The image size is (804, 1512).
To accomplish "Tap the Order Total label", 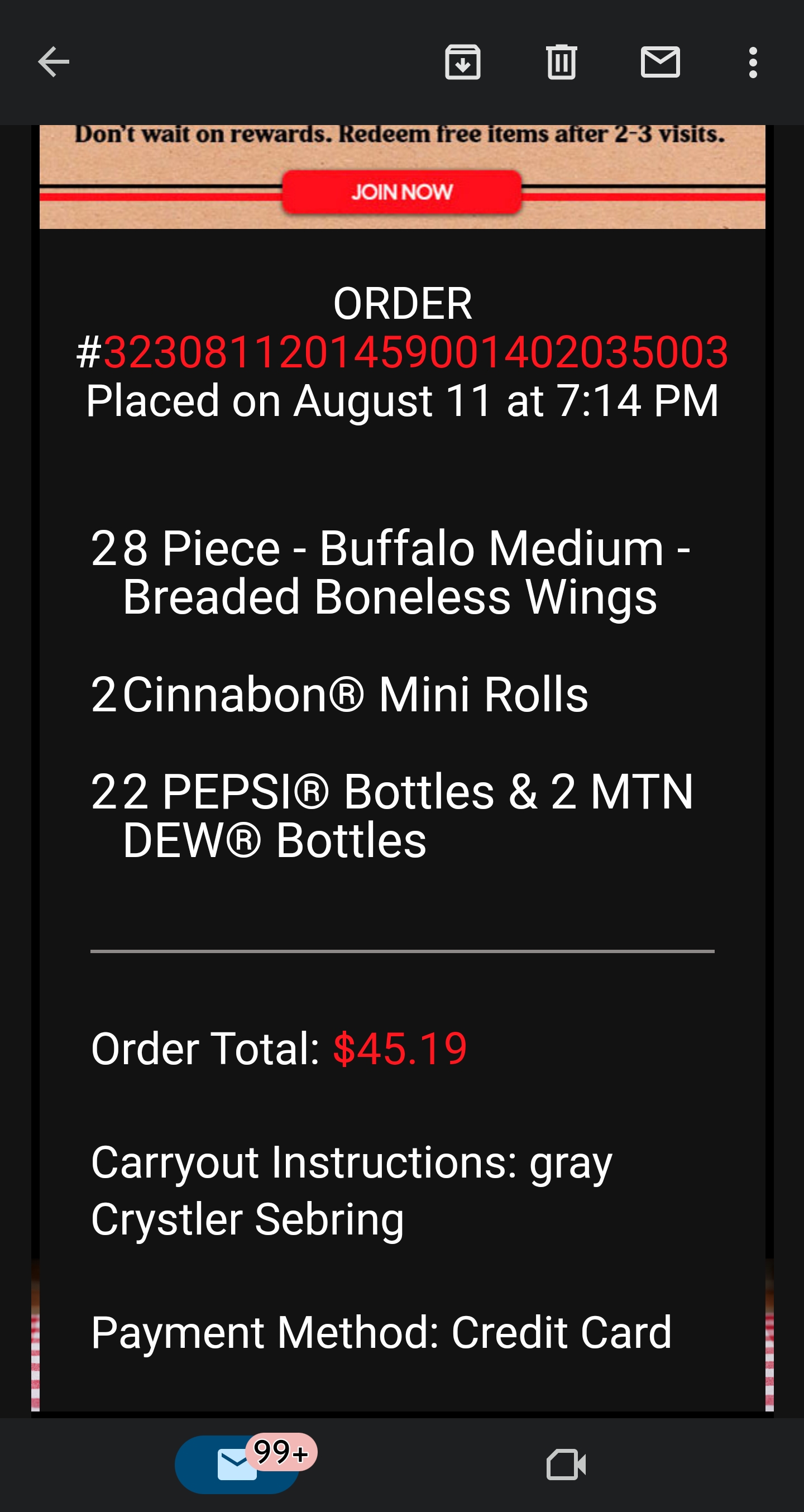I will (x=205, y=1049).
